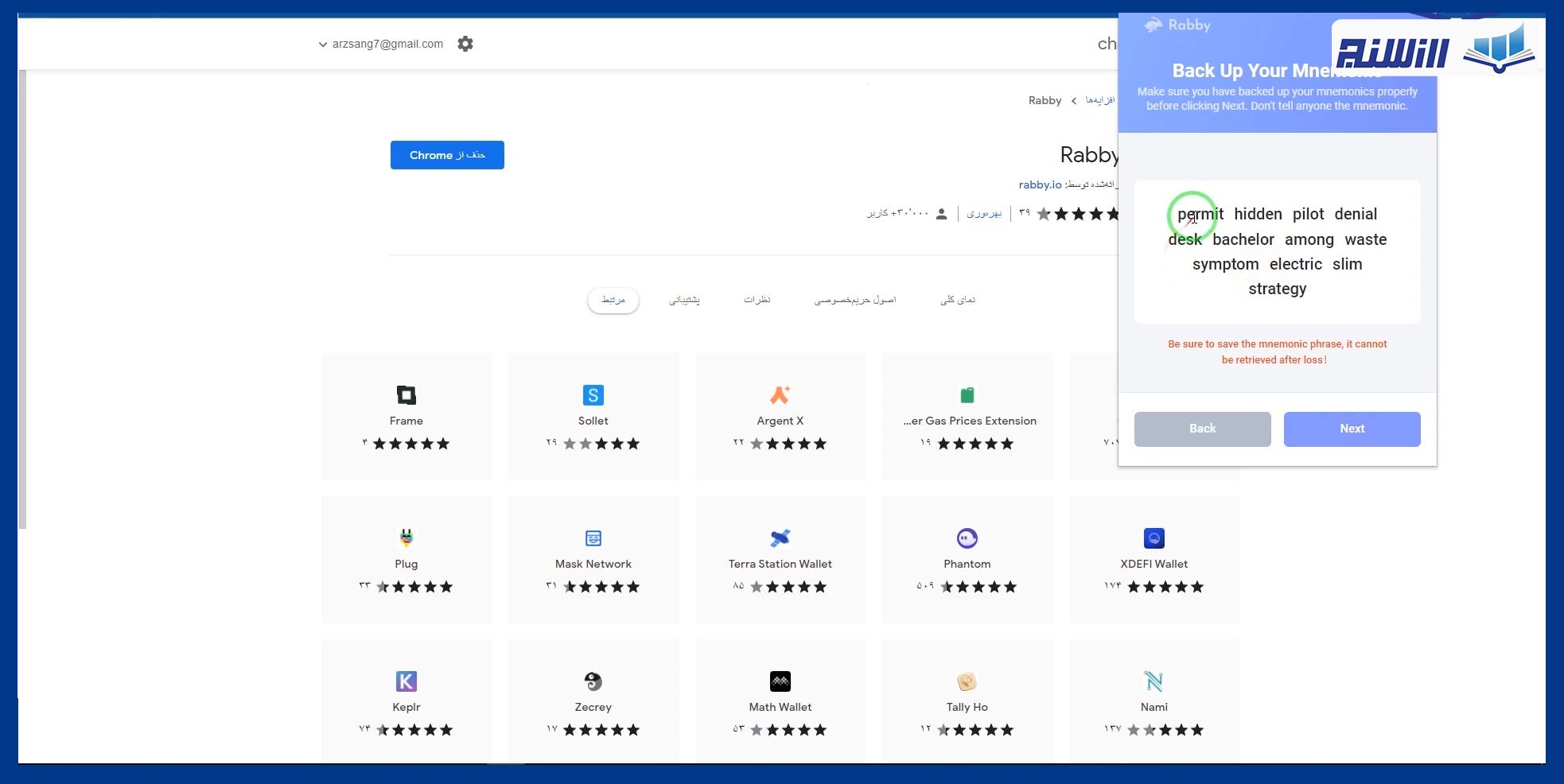Click the Rabby star rating

point(1078,214)
